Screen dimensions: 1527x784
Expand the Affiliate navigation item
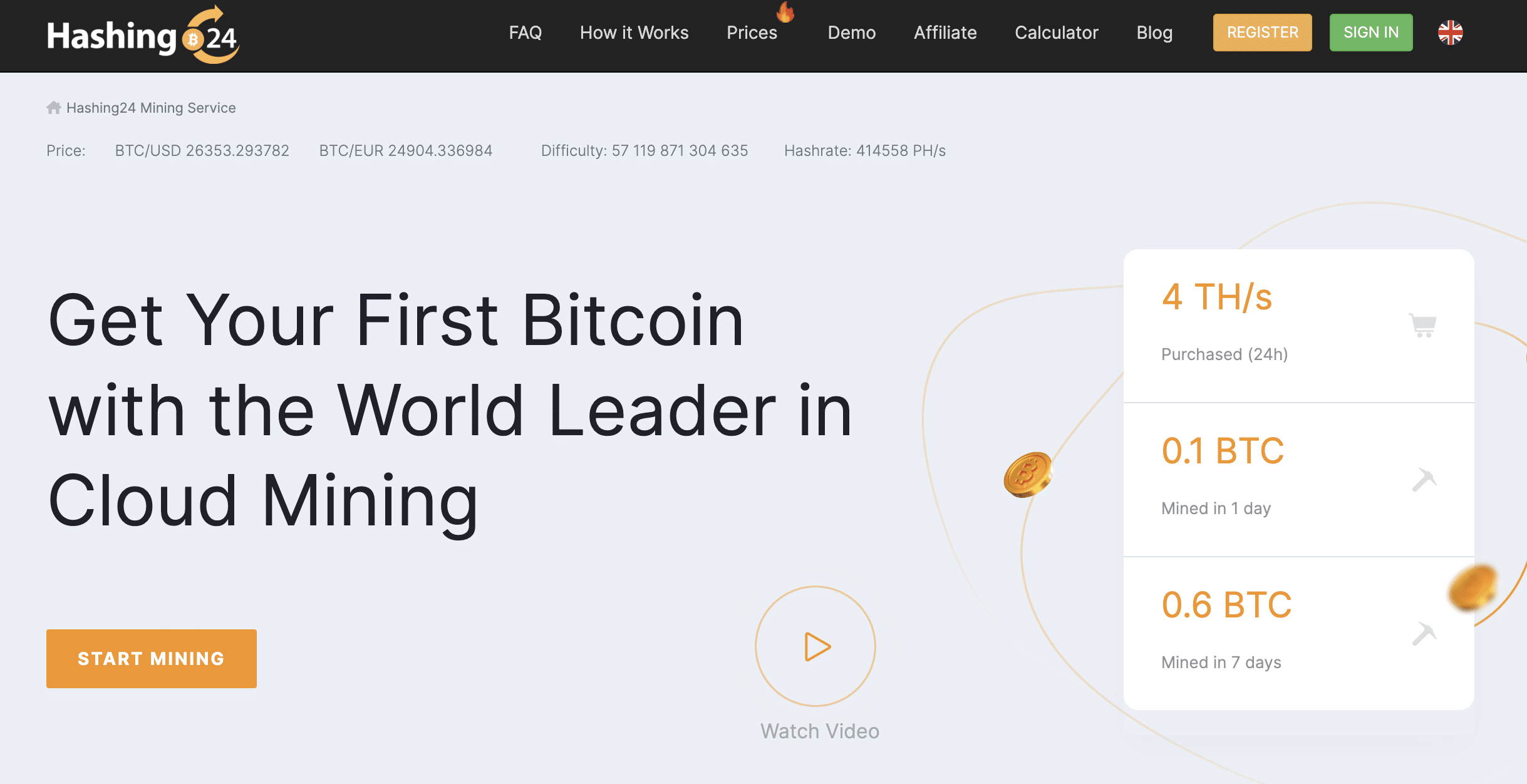(x=944, y=32)
